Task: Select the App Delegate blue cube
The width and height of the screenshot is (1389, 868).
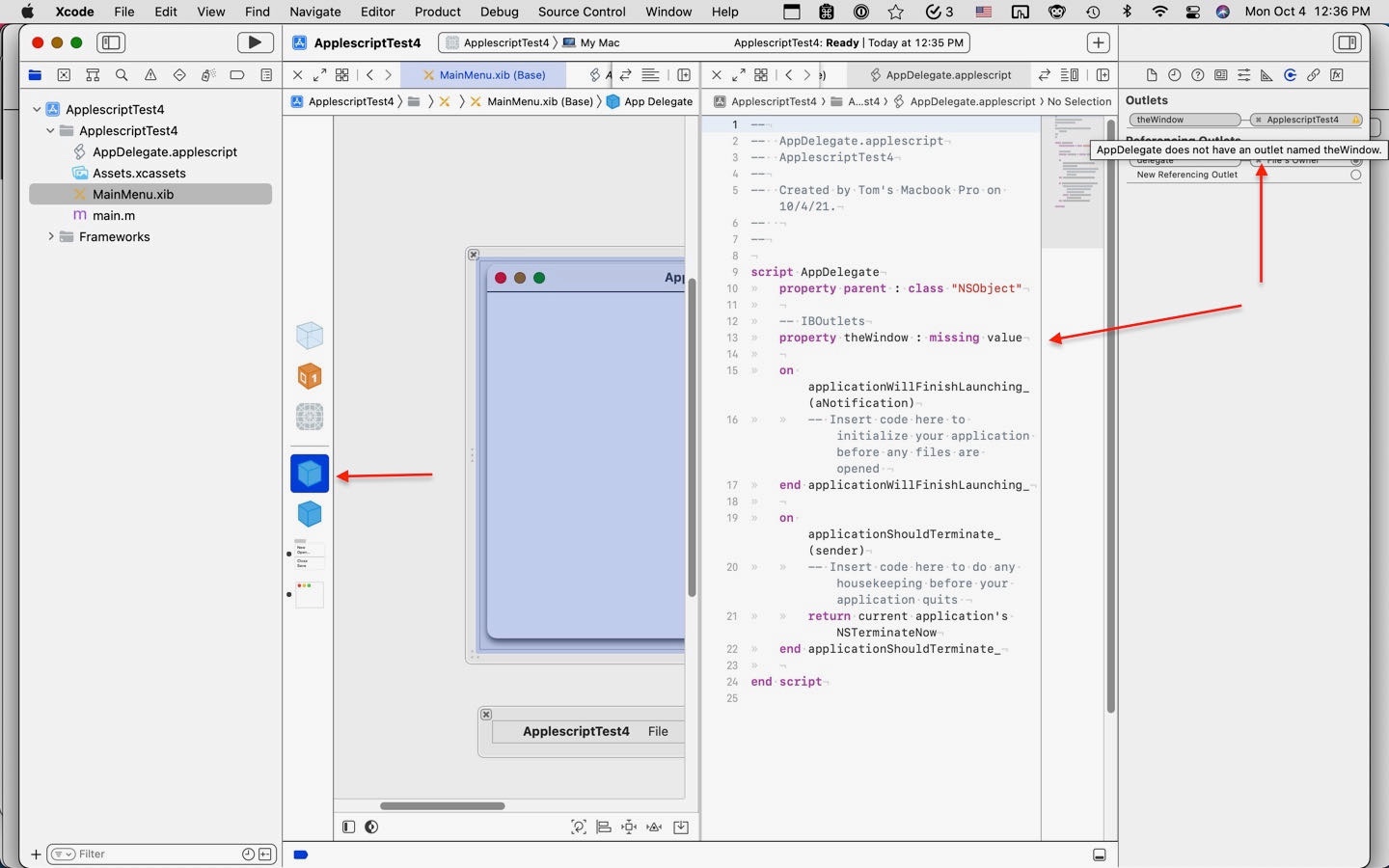Action: pos(310,474)
